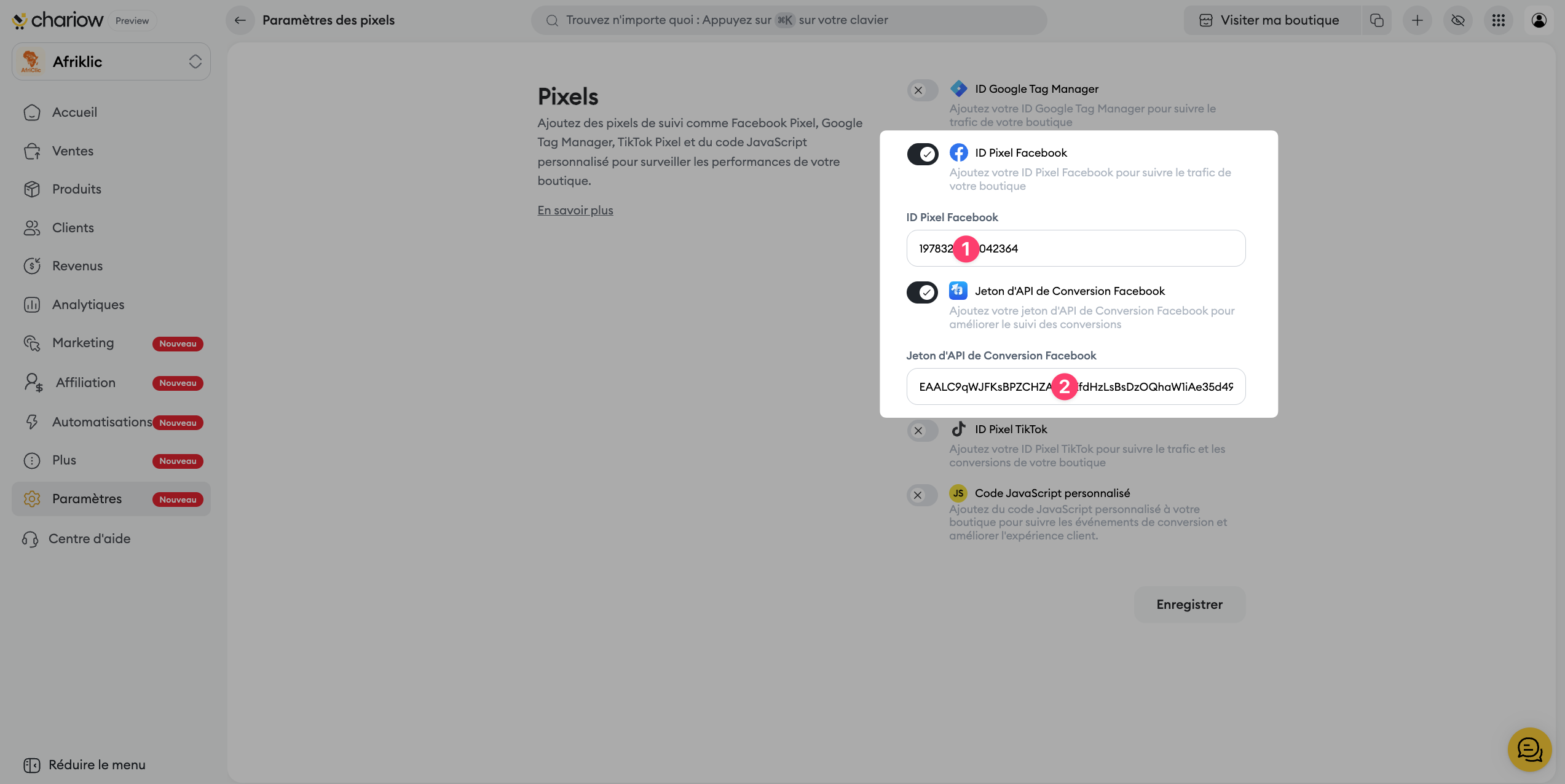Screen dimensions: 1565x784
Task: Open Marketing in the sidebar
Action: [x=83, y=343]
